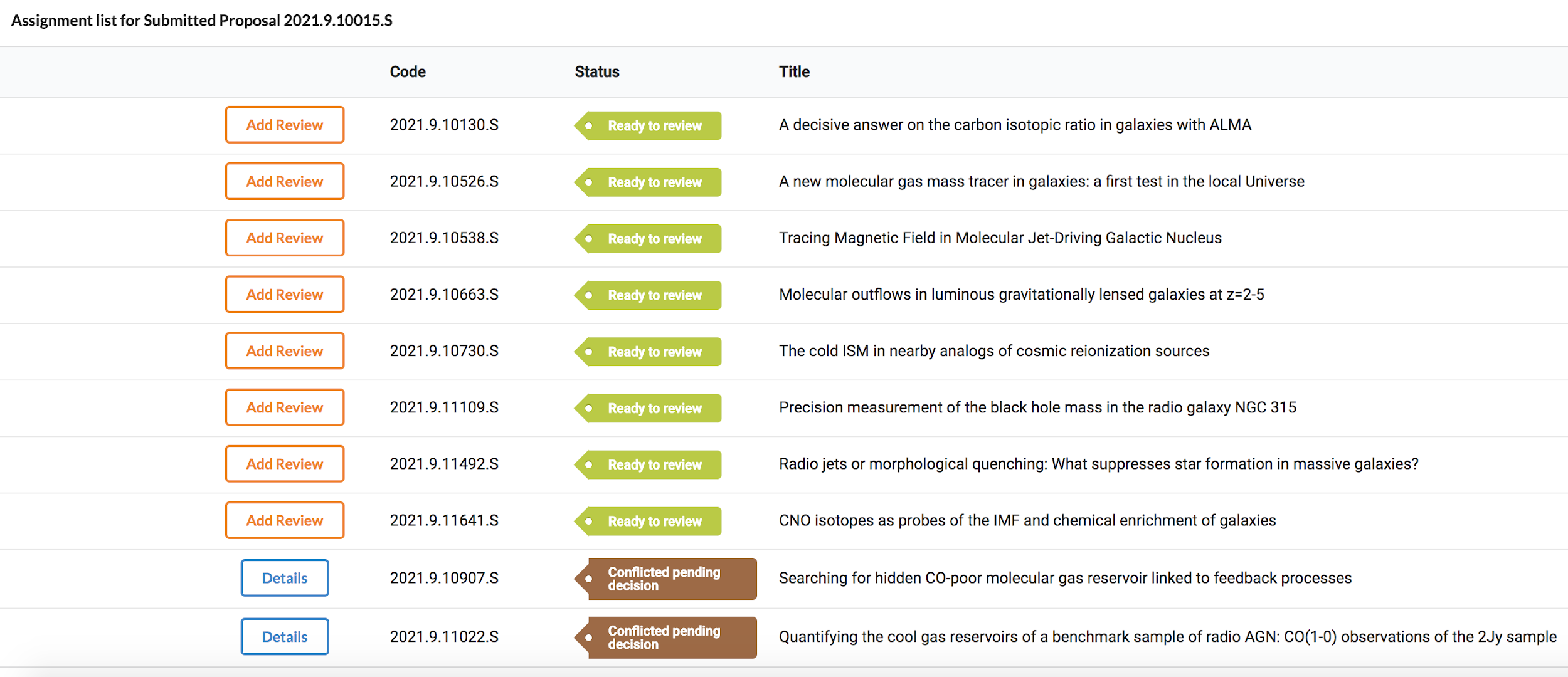Click Add Review for proposal 2021.9.11492.S
This screenshot has height=677, width=1568.
point(285,463)
